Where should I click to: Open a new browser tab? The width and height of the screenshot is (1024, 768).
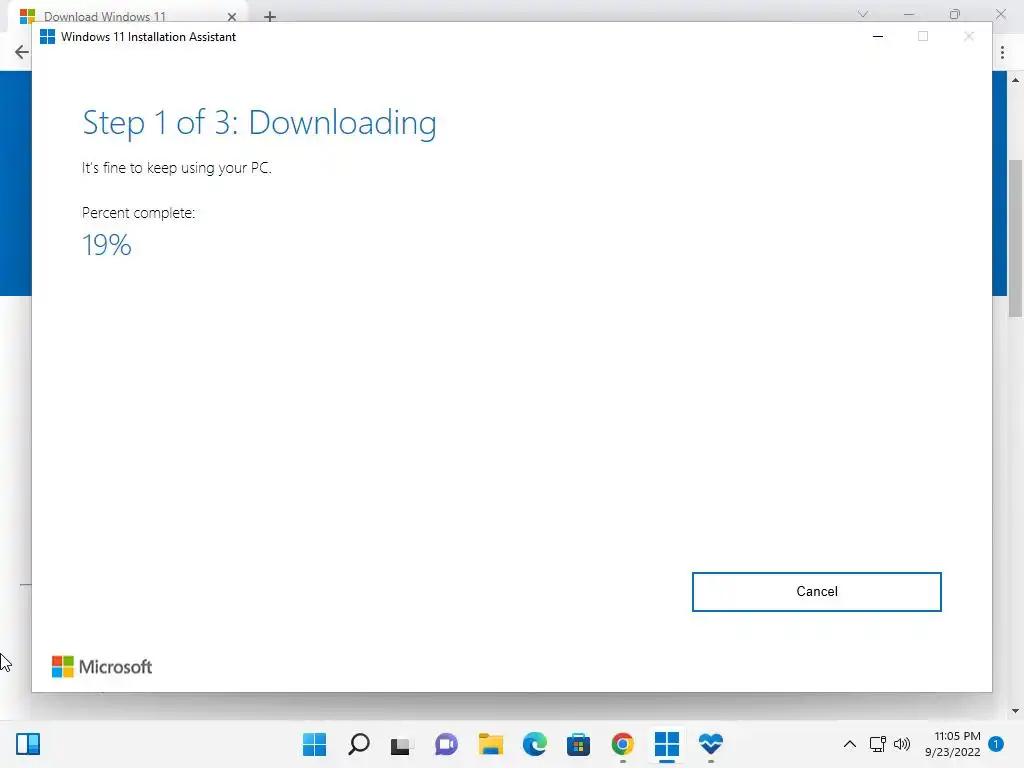pyautogui.click(x=270, y=16)
